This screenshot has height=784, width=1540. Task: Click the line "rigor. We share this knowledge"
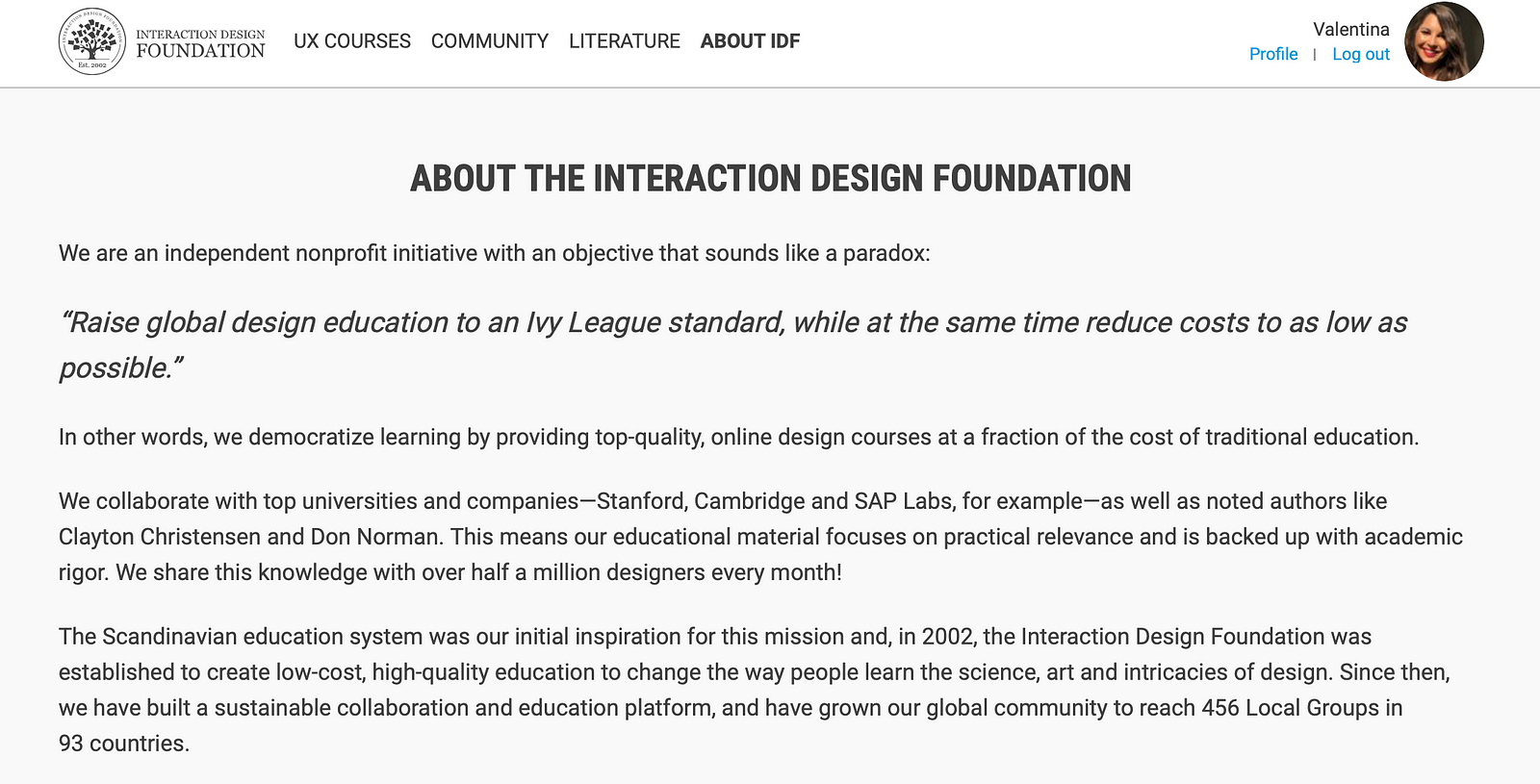click(x=450, y=572)
